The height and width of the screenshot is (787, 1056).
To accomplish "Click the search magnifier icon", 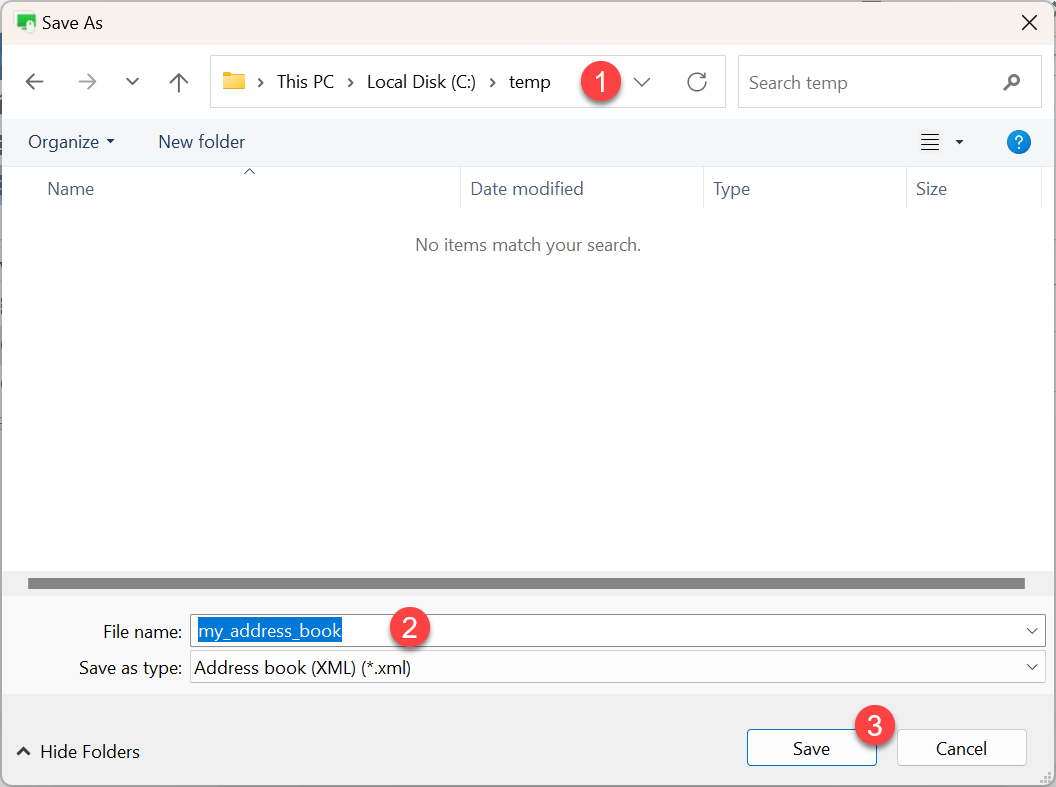I will click(1012, 82).
